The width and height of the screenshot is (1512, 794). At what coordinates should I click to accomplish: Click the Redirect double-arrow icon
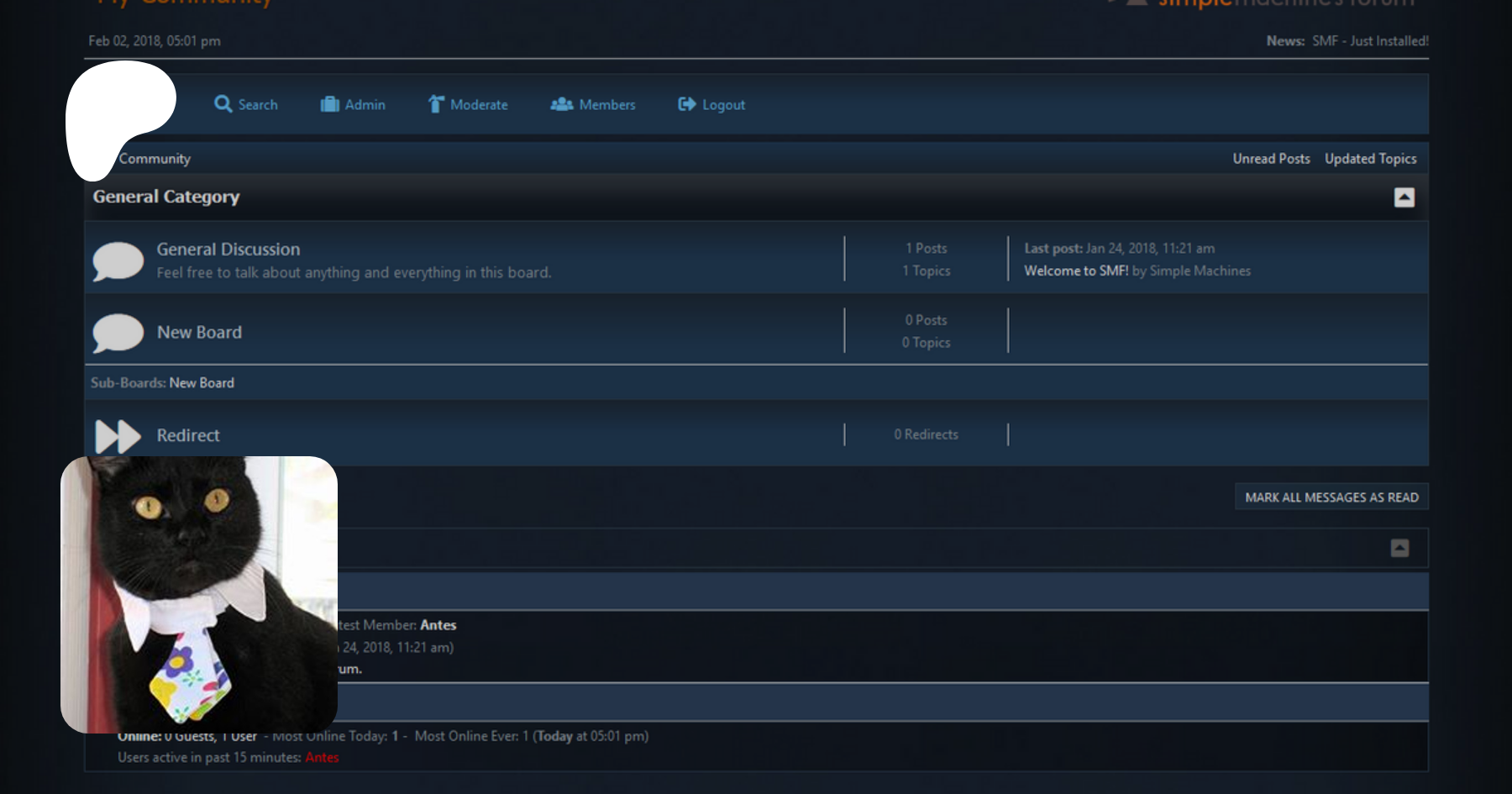[118, 436]
